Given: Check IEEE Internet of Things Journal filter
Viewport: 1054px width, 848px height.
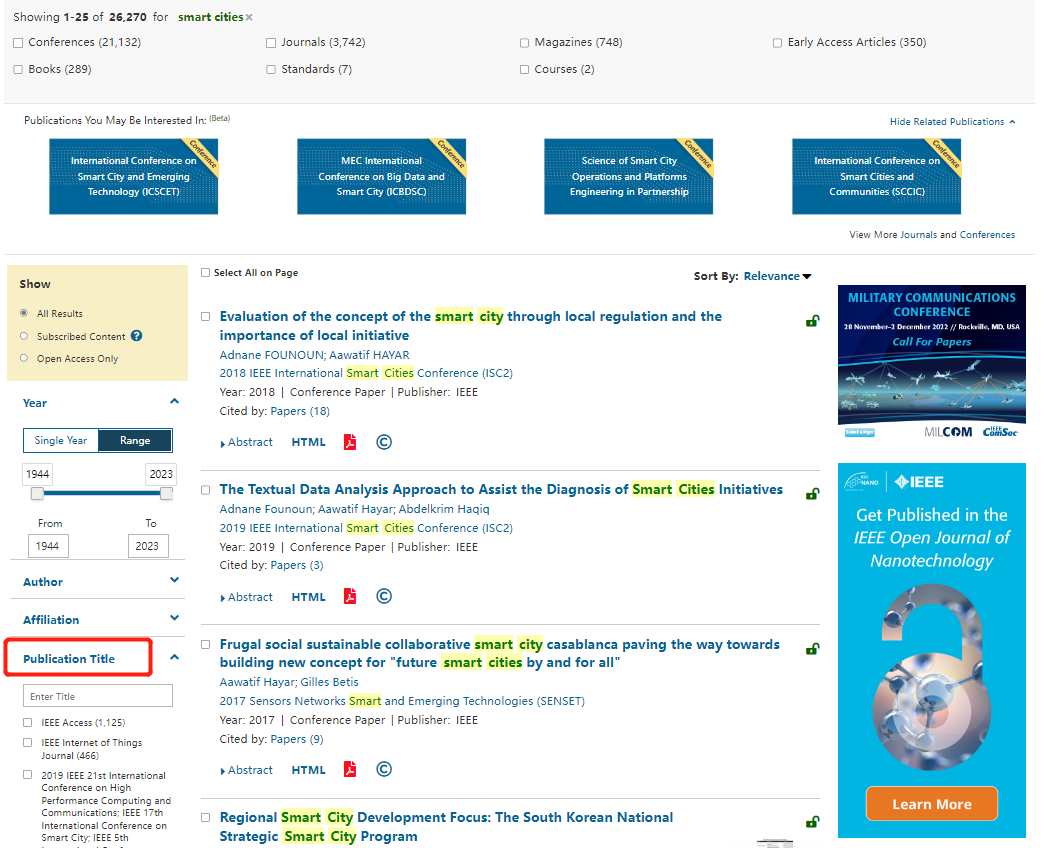Looking at the screenshot, I should click(28, 743).
